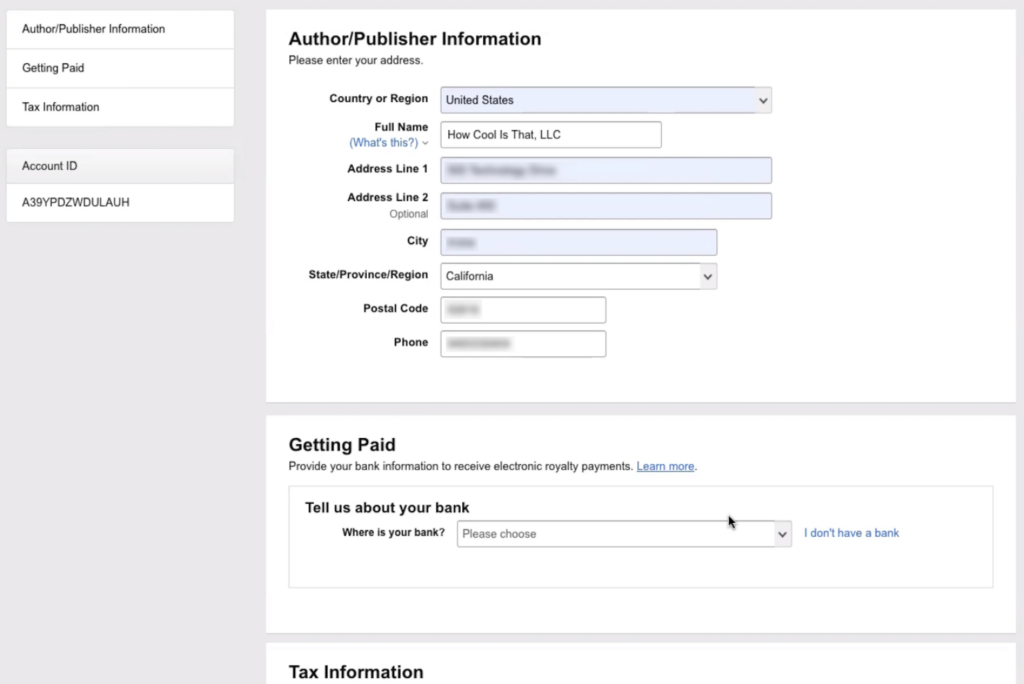Open the Tax Information section

tap(62, 106)
